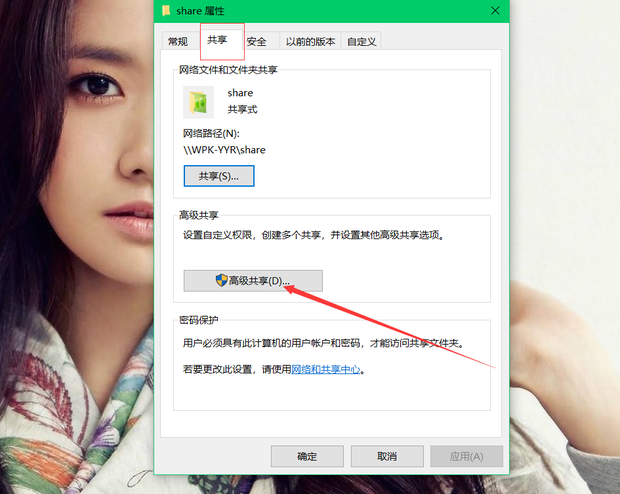Image resolution: width=620 pixels, height=494 pixels.
Task: Click the 取消 button
Action: (387, 456)
